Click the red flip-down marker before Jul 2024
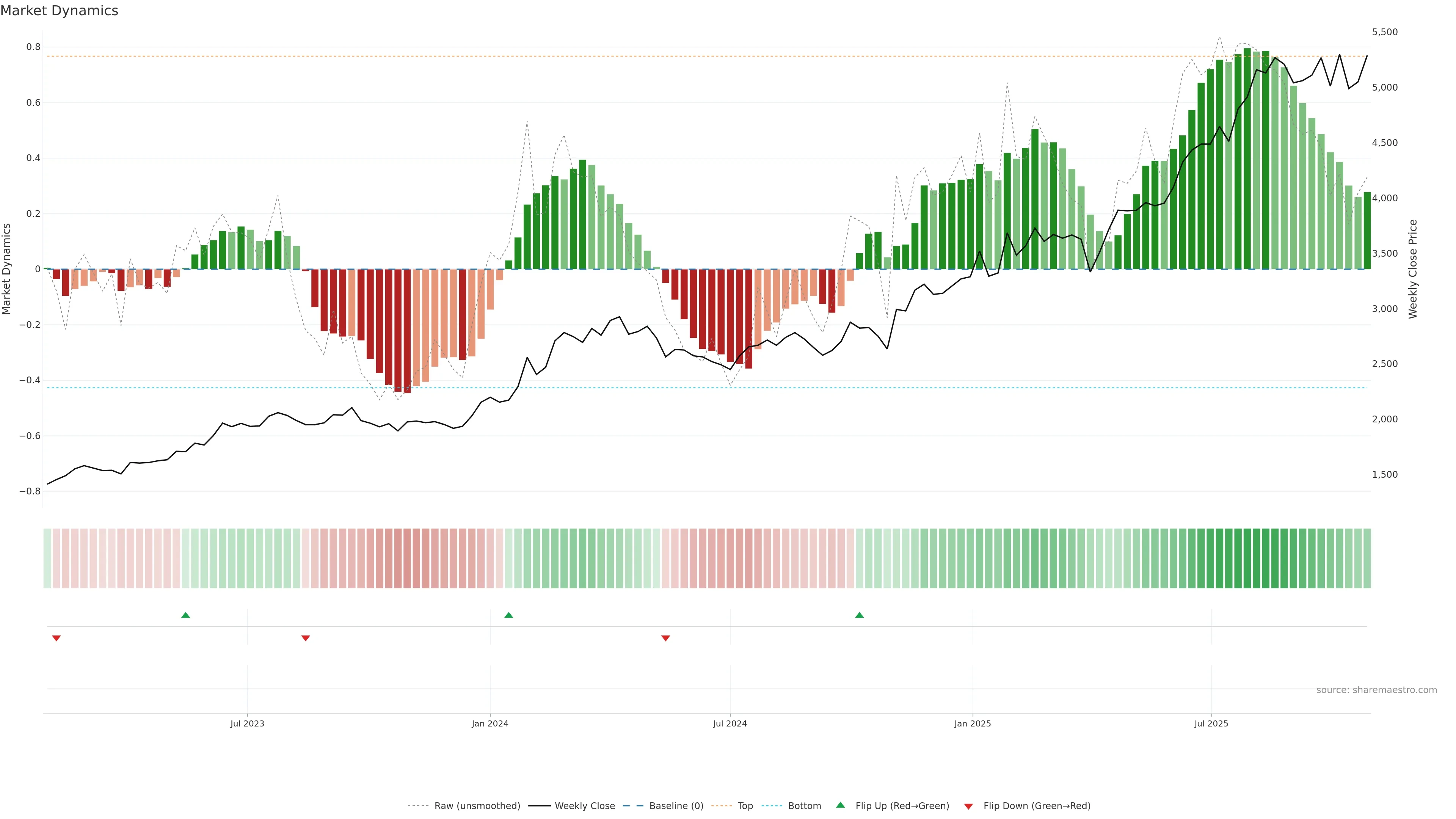 coord(665,638)
